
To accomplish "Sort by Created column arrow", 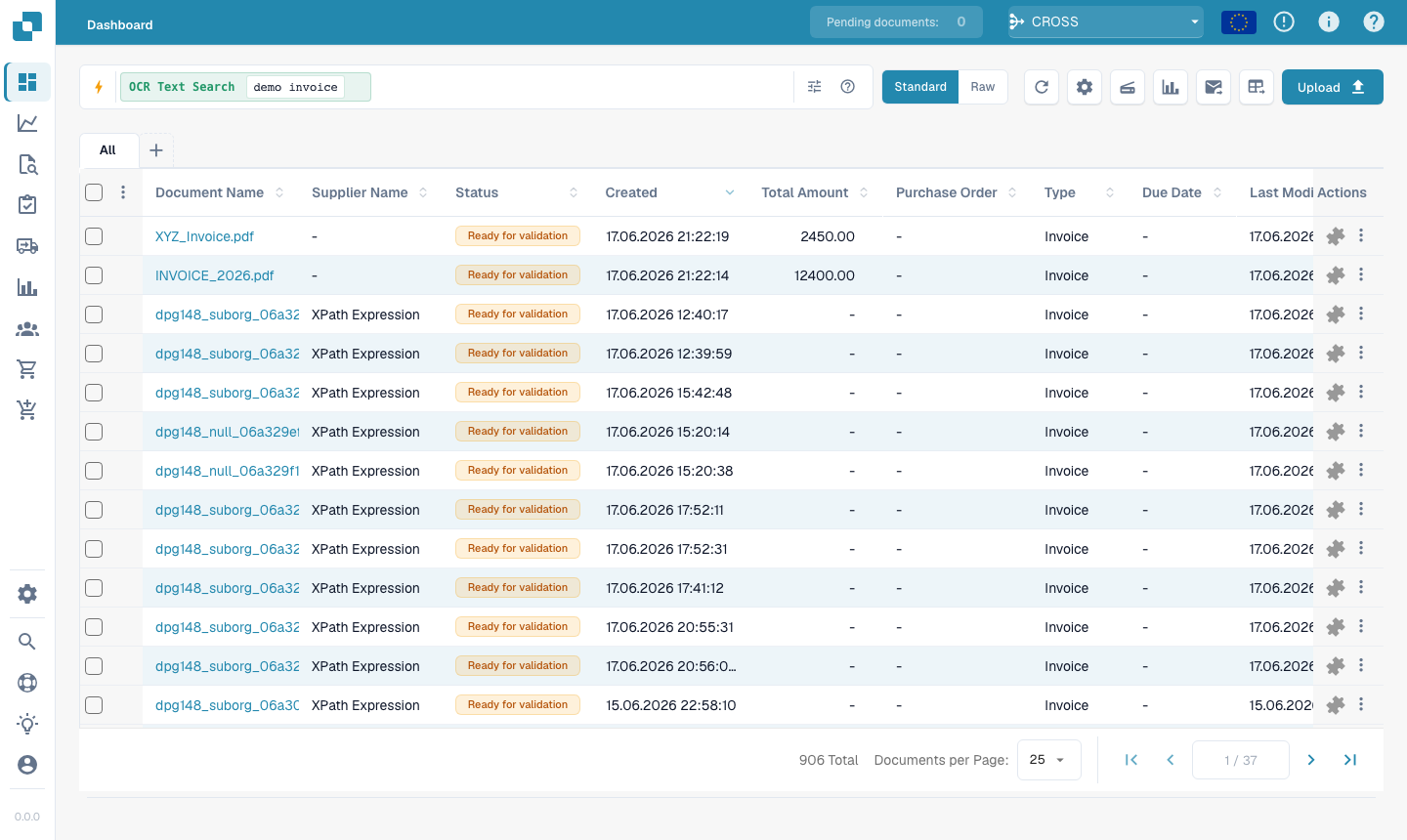I will click(x=729, y=192).
